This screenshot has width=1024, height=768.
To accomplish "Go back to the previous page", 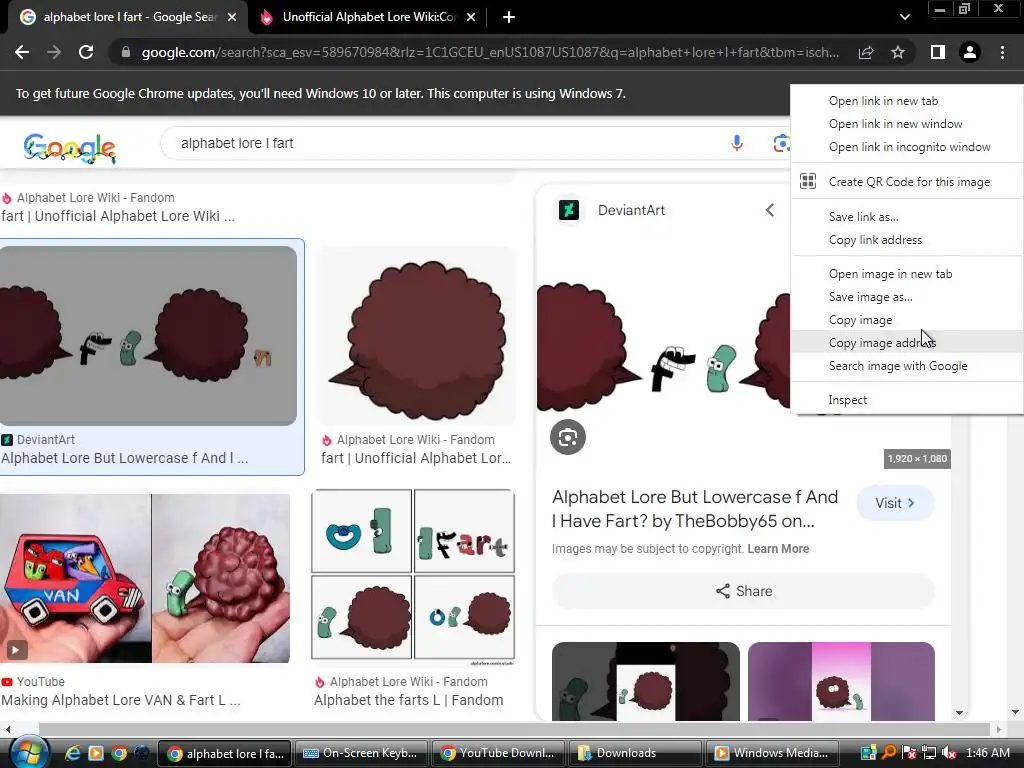I will pos(22,52).
